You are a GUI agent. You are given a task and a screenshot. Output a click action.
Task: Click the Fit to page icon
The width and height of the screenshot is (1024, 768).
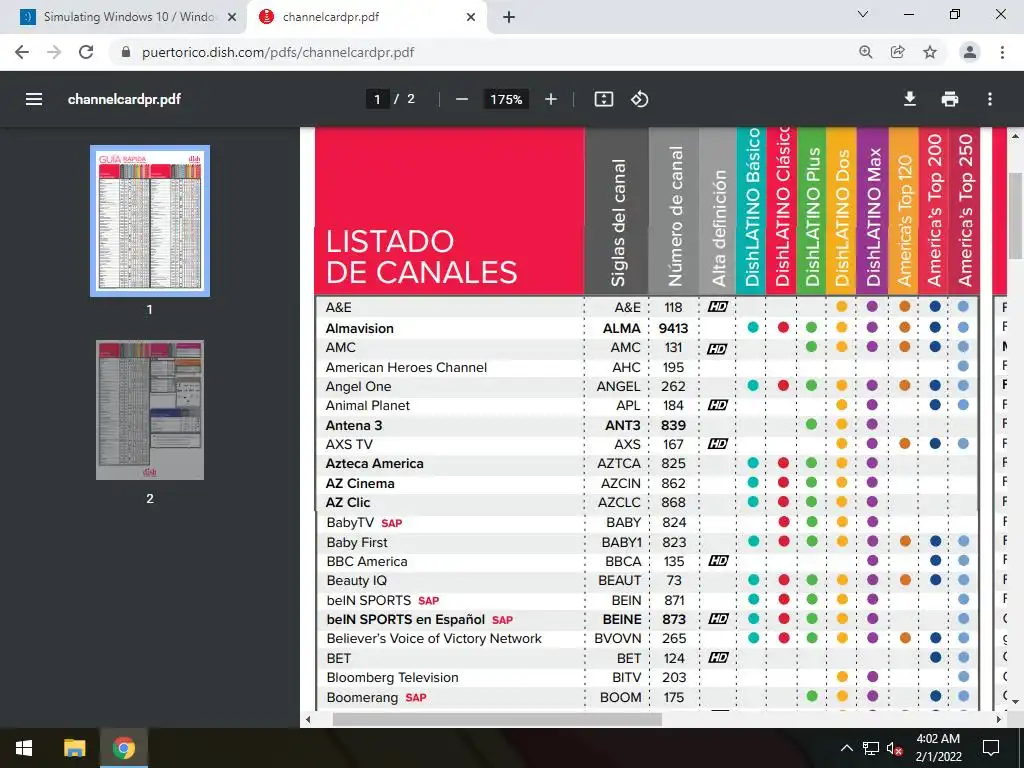(x=603, y=99)
